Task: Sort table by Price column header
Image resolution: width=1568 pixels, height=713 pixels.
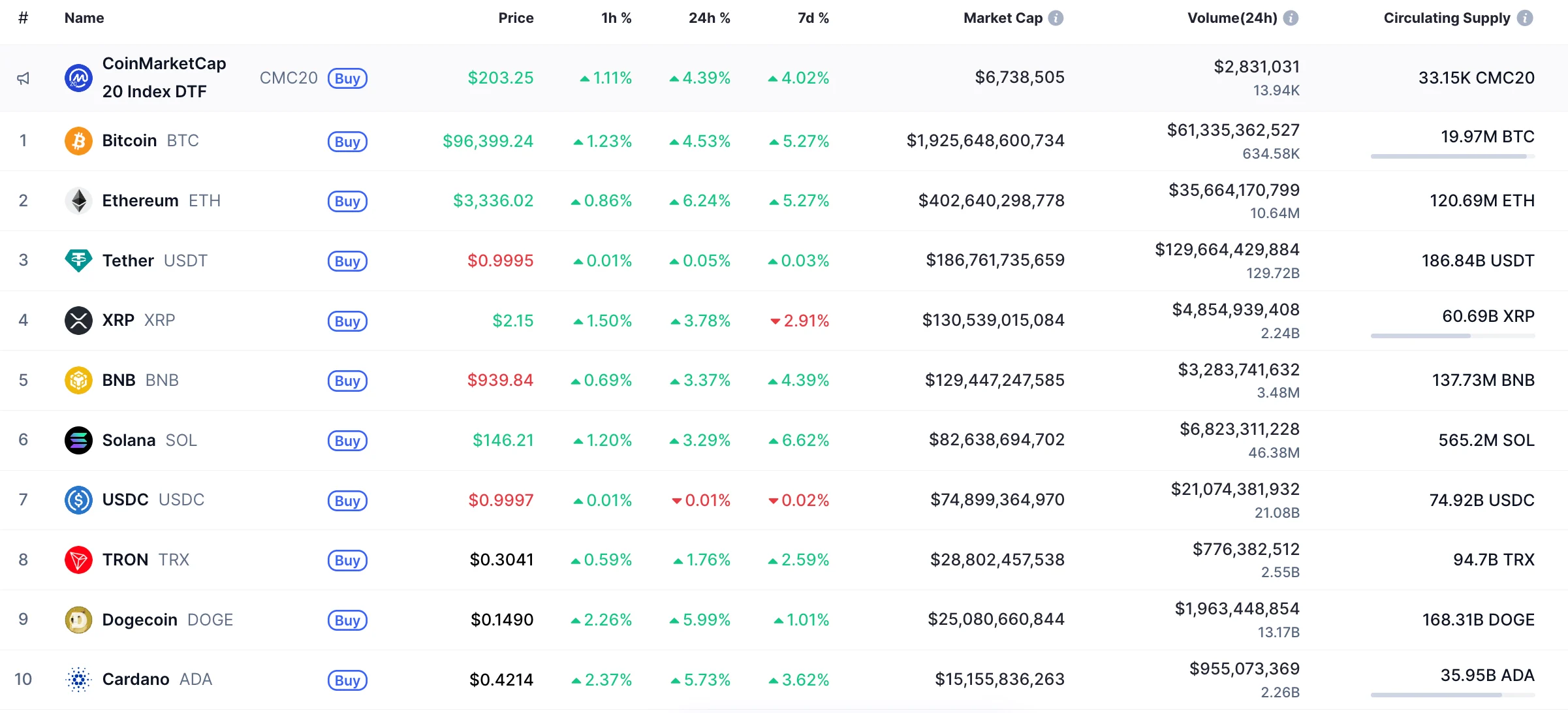Action: click(516, 18)
